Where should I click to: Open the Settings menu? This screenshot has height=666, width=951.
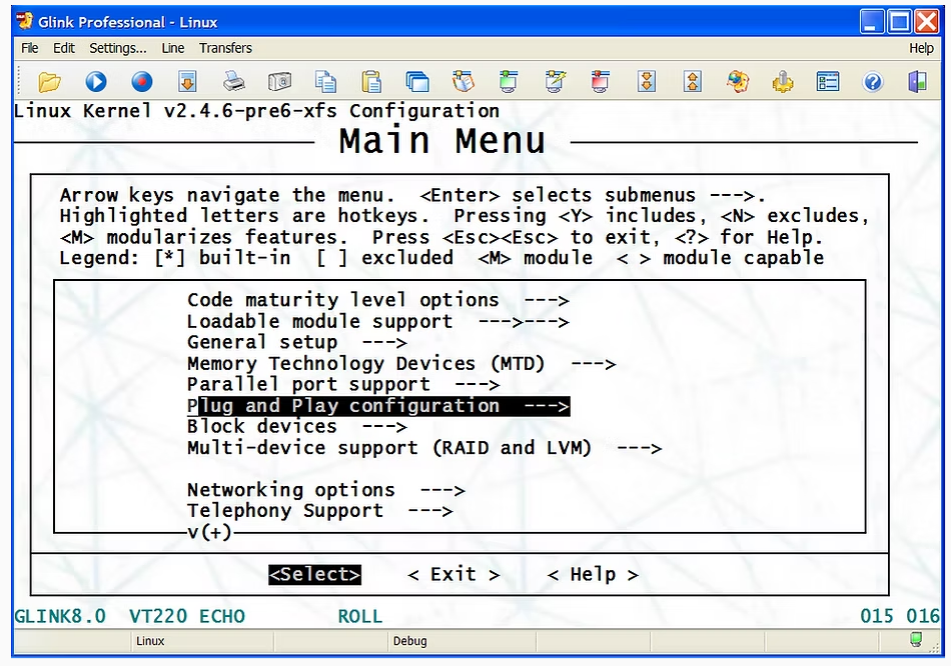click(117, 48)
